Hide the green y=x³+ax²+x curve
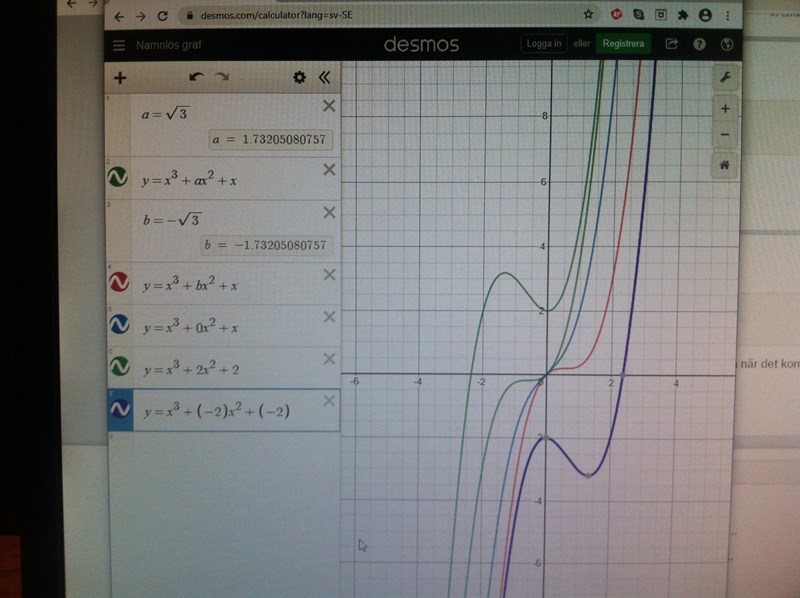 (119, 177)
